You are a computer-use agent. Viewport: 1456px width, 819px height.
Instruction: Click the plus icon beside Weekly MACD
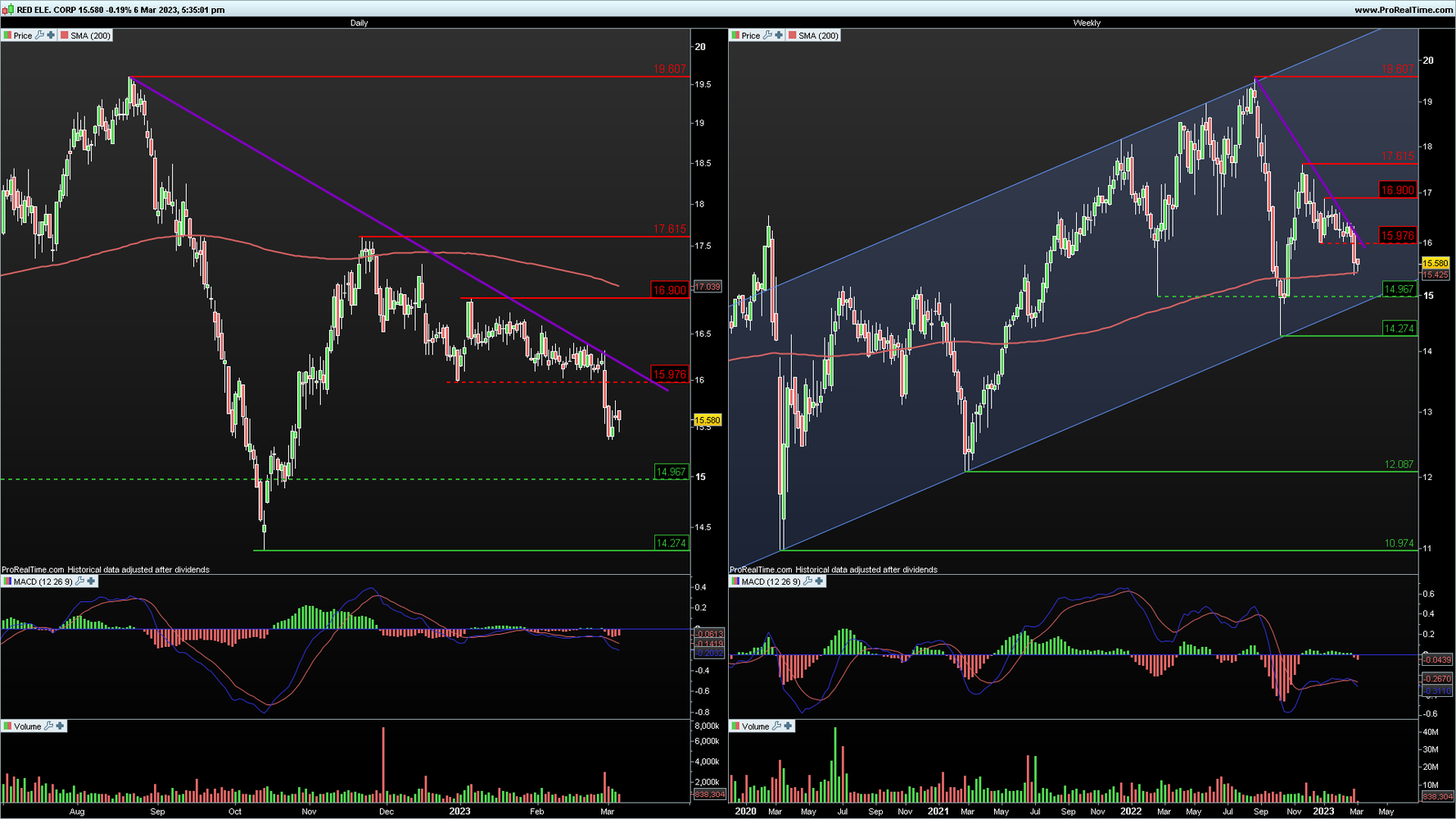819,581
